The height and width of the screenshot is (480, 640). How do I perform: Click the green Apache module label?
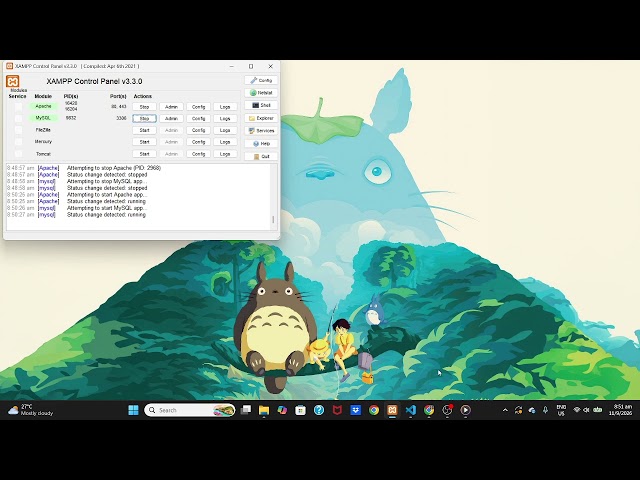[43, 106]
